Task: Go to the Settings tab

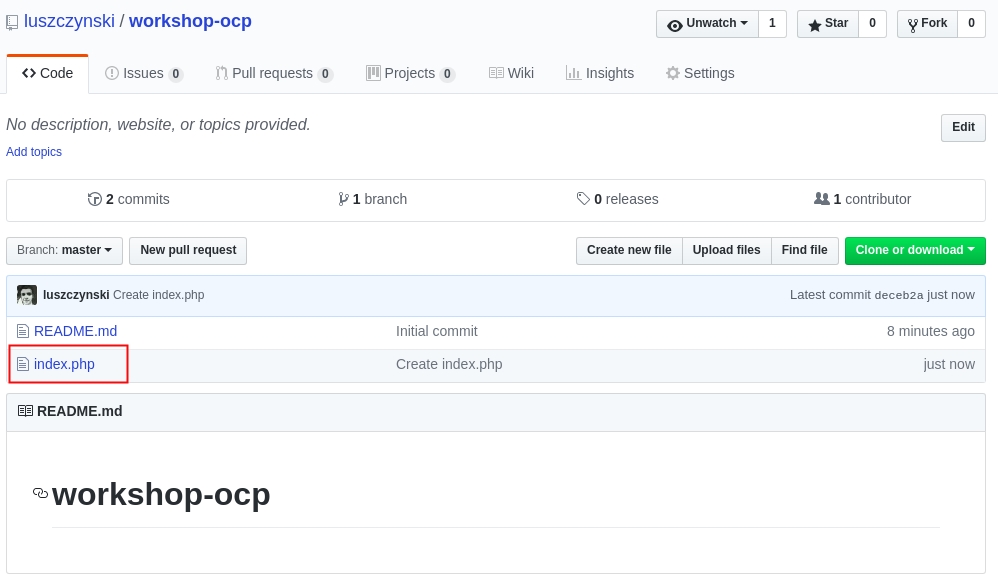Action: [x=700, y=73]
